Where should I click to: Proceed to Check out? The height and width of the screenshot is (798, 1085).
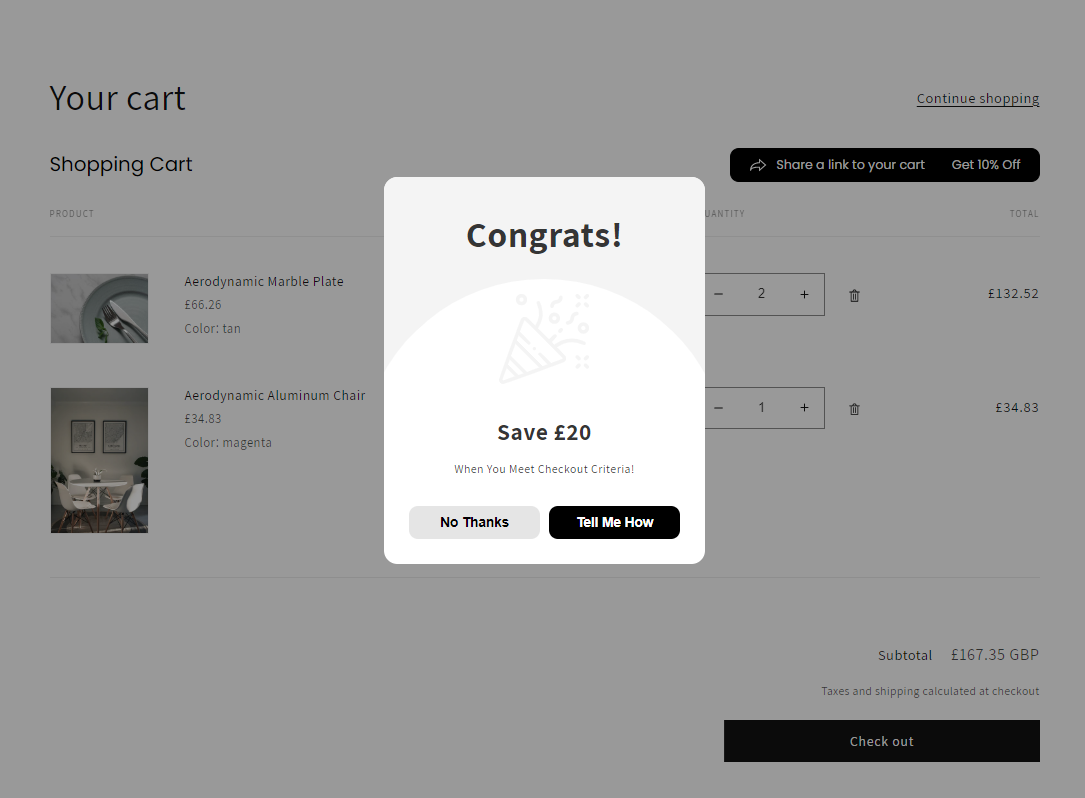(881, 741)
